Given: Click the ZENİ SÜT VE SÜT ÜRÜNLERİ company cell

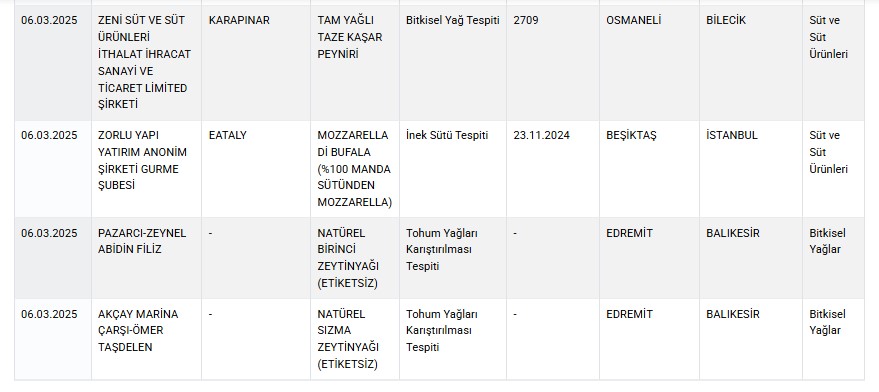Looking at the screenshot, I should pos(146,63).
